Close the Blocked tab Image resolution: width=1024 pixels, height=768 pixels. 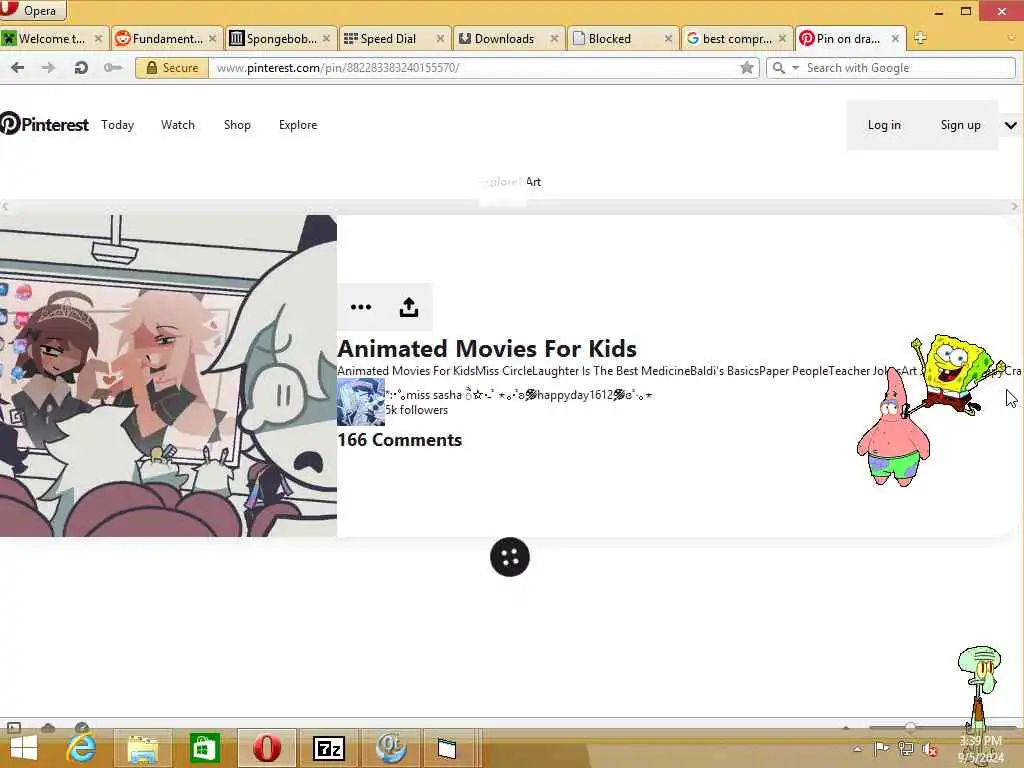coord(668,39)
